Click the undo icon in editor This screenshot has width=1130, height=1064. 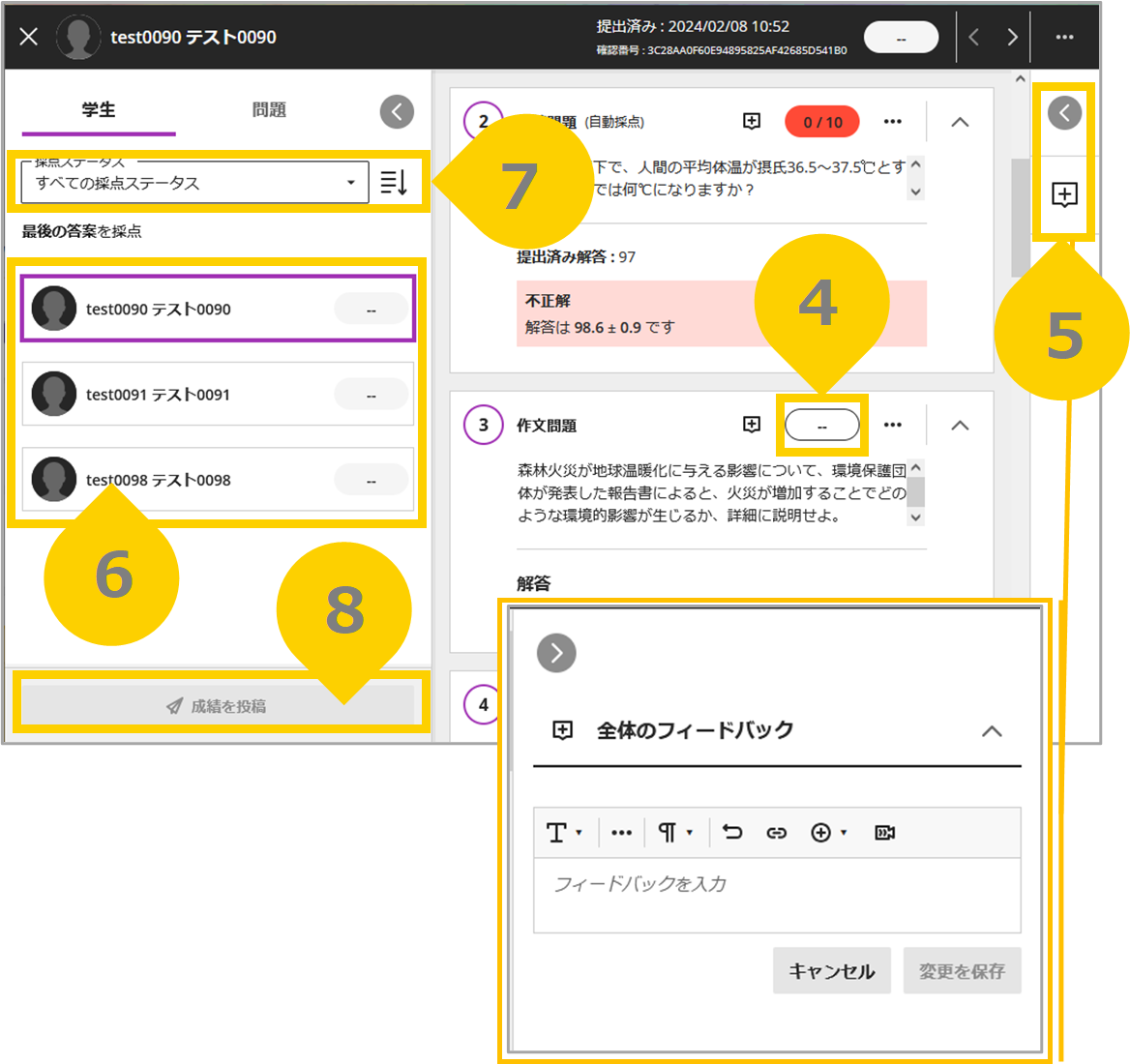click(732, 833)
